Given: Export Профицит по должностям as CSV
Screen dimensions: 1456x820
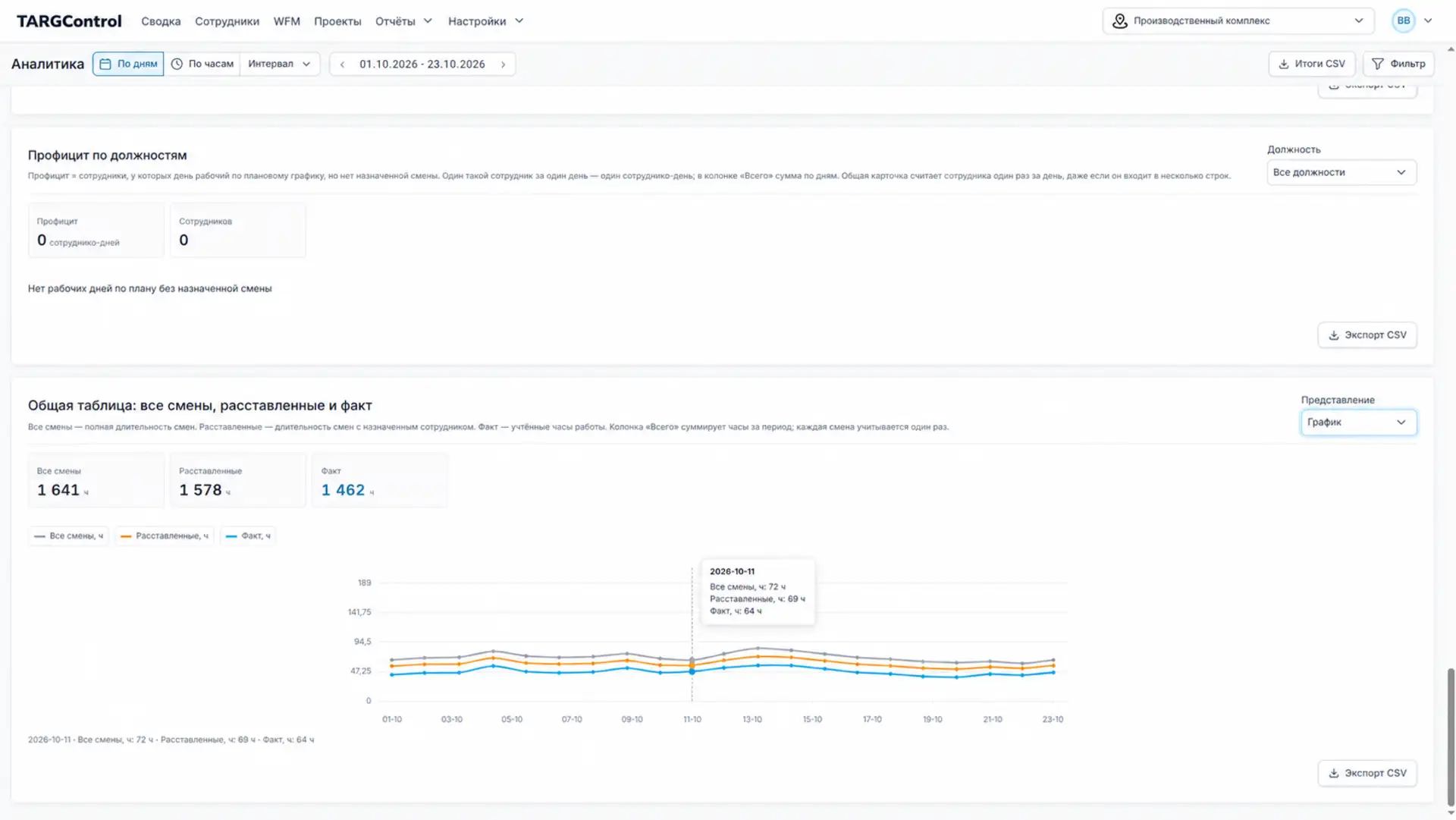Looking at the screenshot, I should pos(1367,335).
